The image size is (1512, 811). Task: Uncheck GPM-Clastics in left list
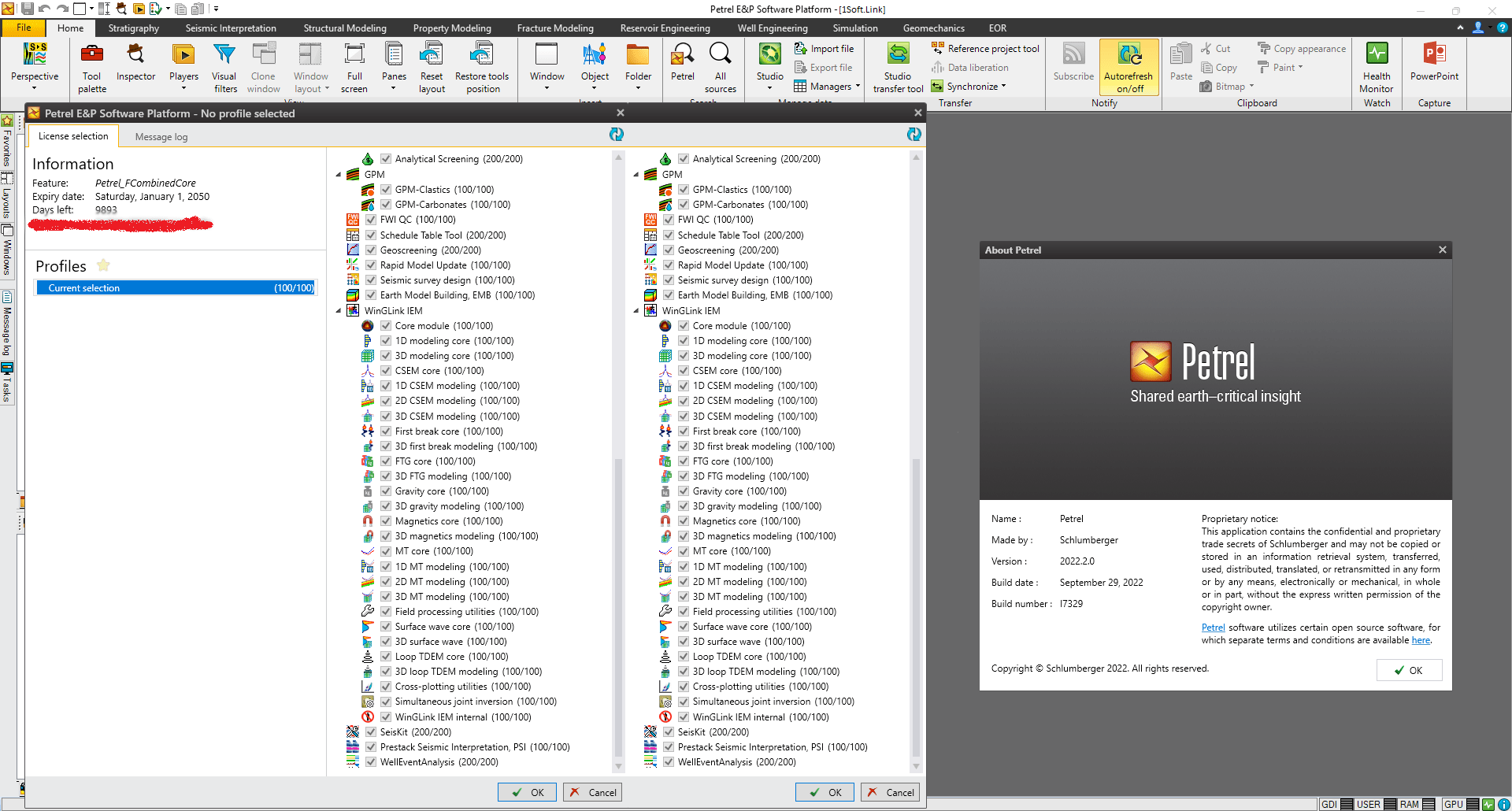point(386,190)
